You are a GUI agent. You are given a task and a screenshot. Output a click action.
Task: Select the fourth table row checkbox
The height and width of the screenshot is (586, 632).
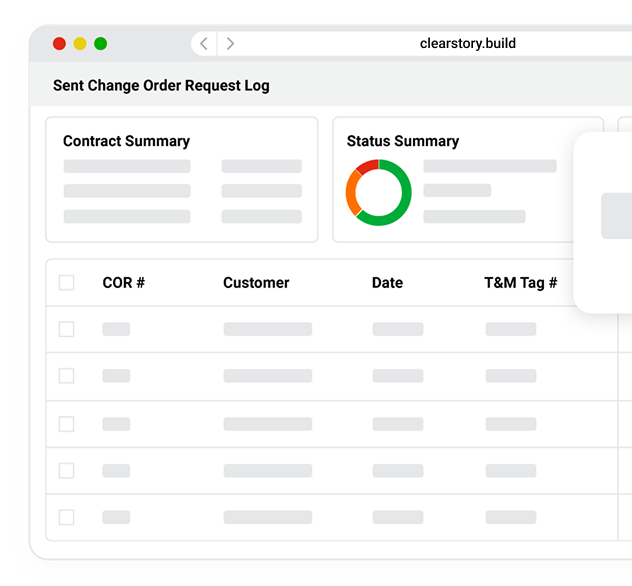click(x=67, y=470)
